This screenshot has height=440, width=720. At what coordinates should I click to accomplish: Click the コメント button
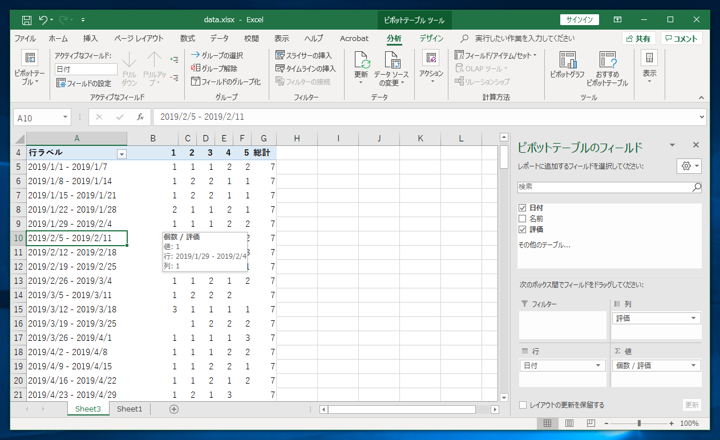pos(681,39)
